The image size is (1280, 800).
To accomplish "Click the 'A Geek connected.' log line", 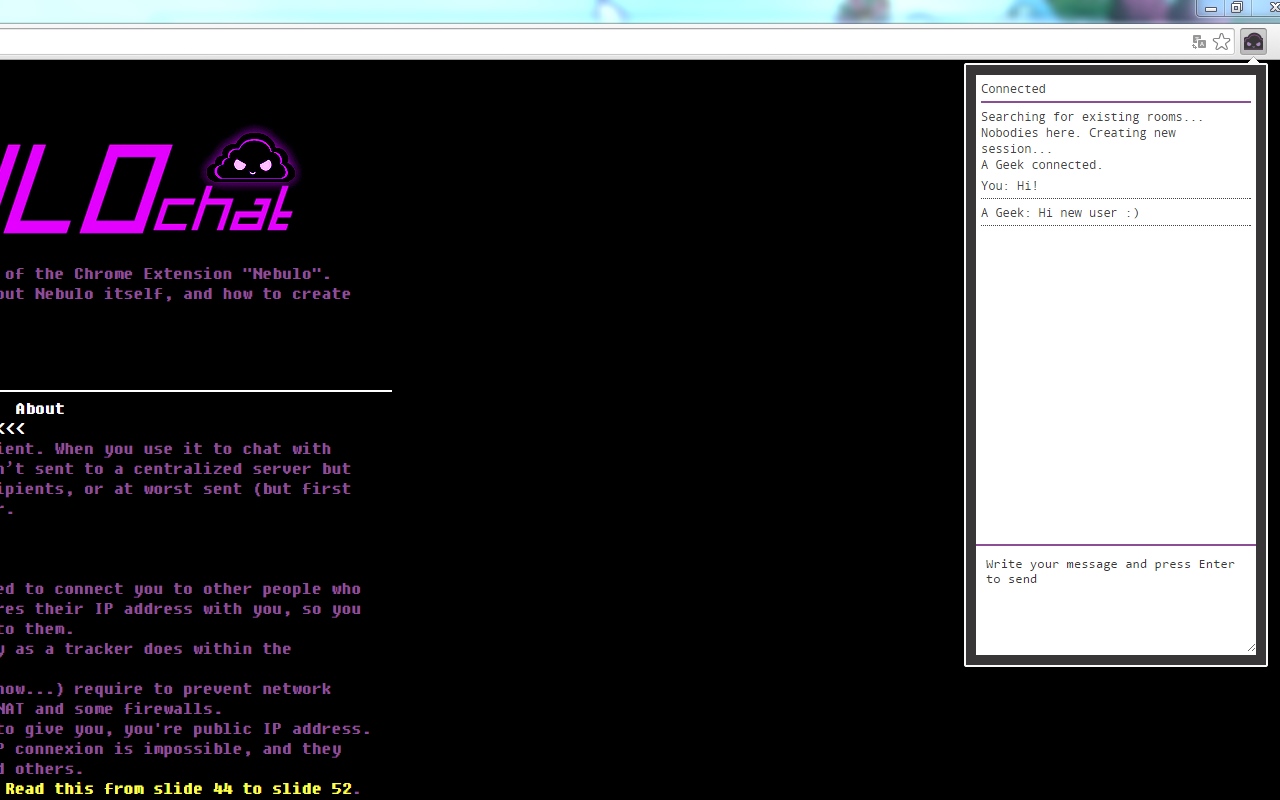I will pos(1041,164).
